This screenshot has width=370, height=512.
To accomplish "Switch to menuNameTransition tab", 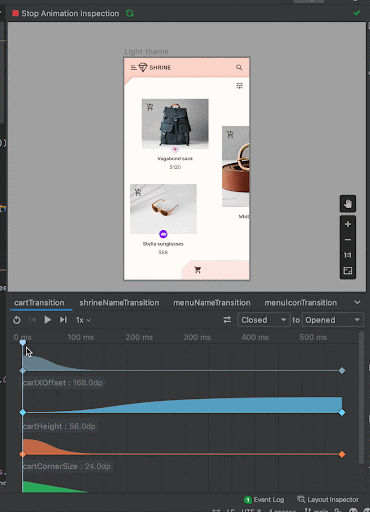I will (x=212, y=303).
